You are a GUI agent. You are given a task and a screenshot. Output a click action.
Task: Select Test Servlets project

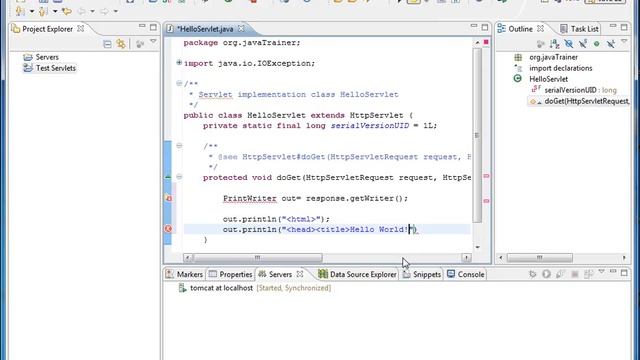coord(50,68)
